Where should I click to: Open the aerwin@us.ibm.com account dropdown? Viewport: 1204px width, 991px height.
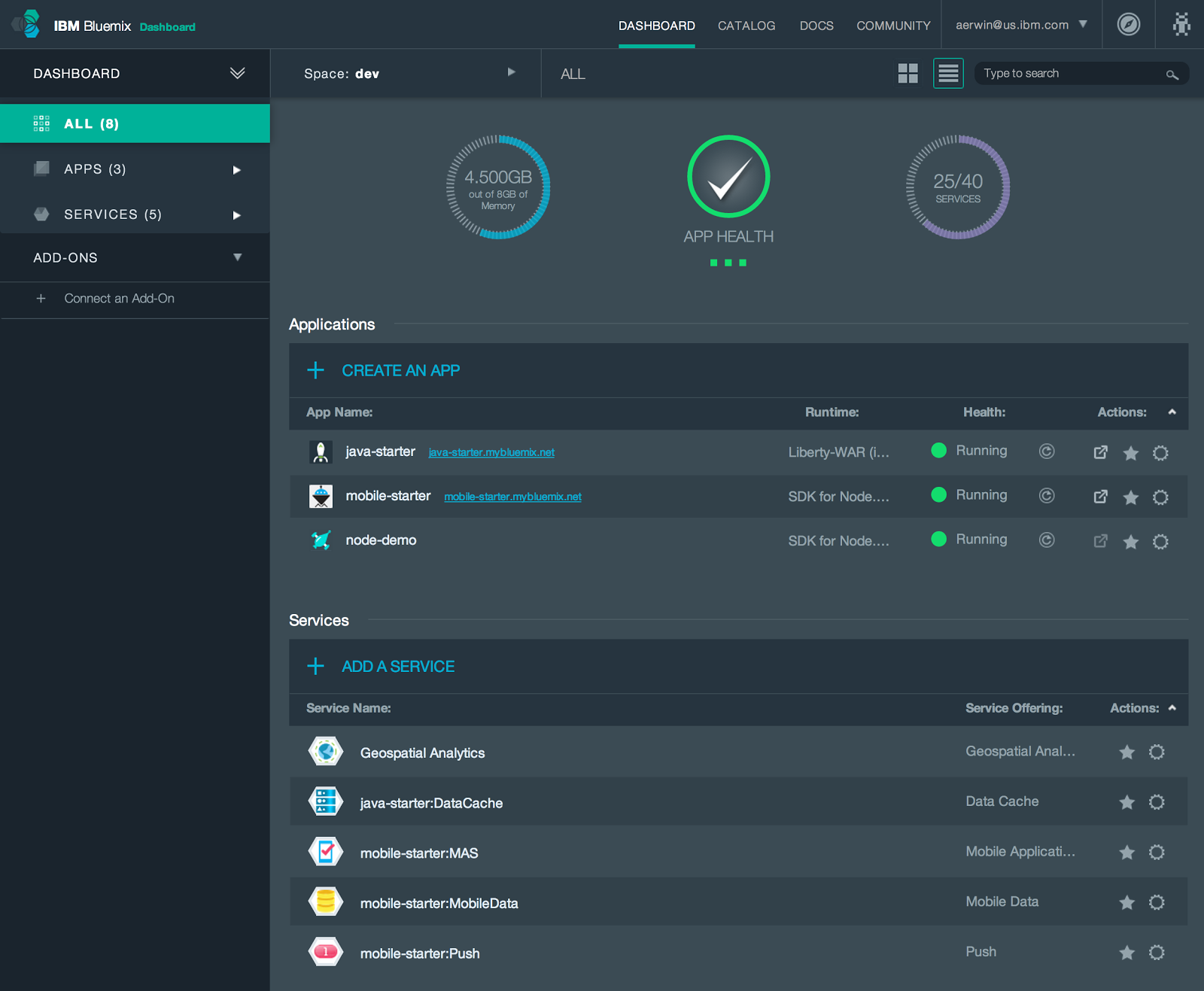[1021, 25]
